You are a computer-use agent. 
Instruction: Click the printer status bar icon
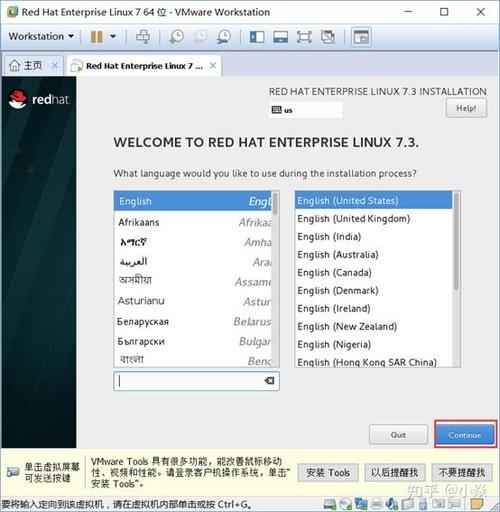[377, 504]
